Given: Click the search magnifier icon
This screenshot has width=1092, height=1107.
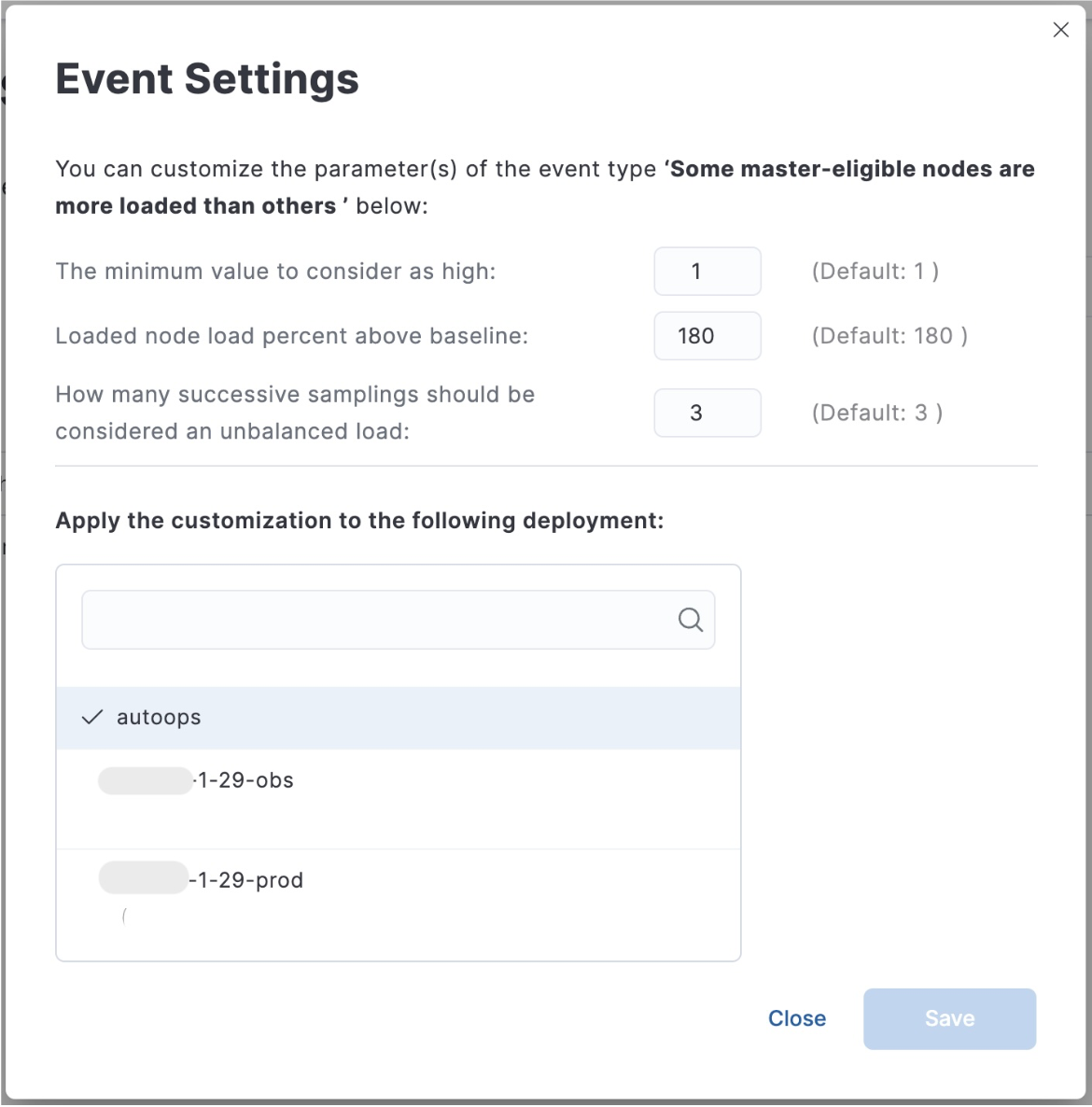Looking at the screenshot, I should [690, 619].
